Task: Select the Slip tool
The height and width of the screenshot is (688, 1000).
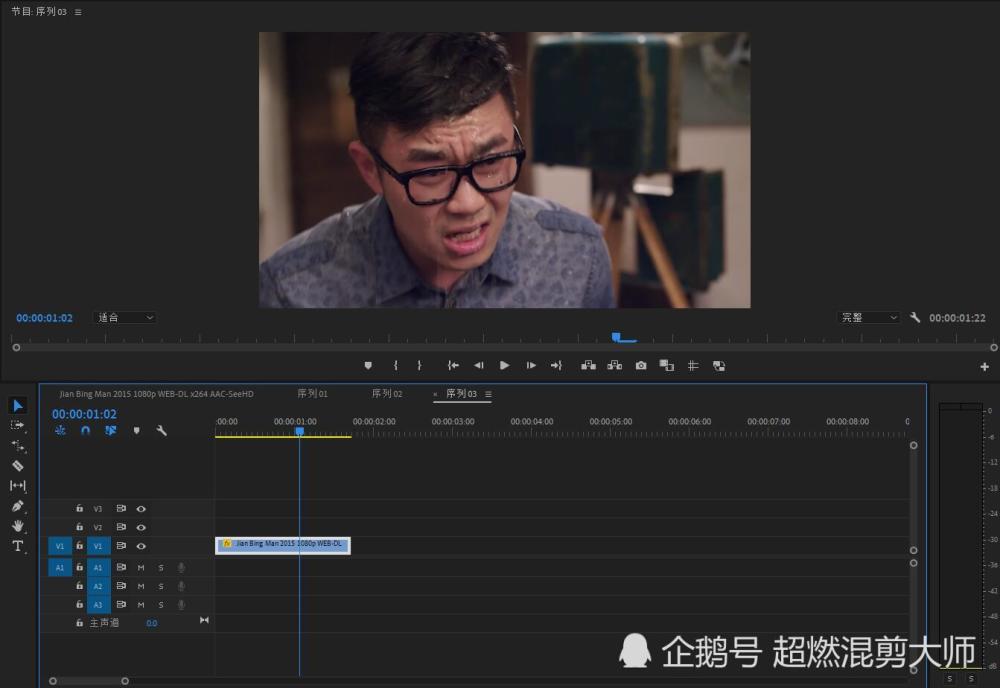Action: click(18, 486)
